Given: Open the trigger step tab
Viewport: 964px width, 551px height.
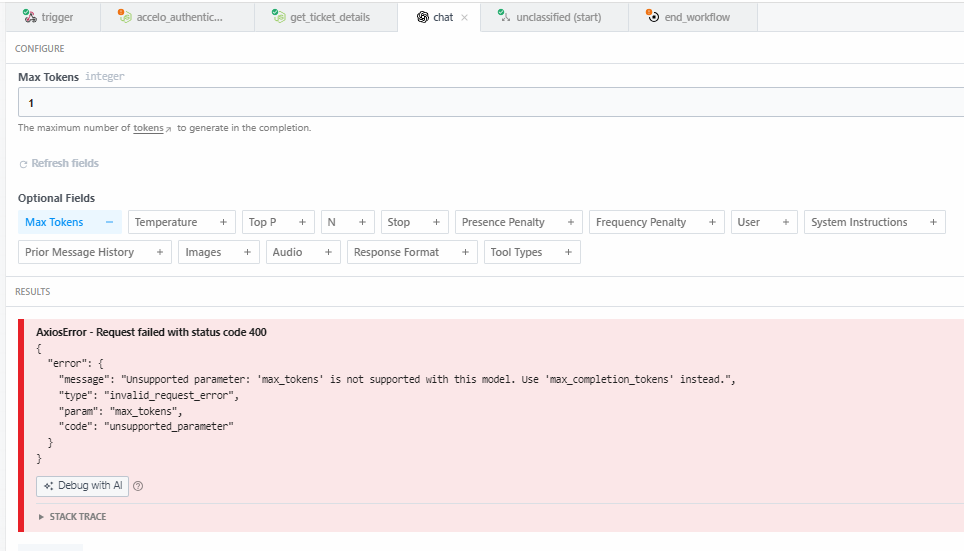Looking at the screenshot, I should click(53, 17).
